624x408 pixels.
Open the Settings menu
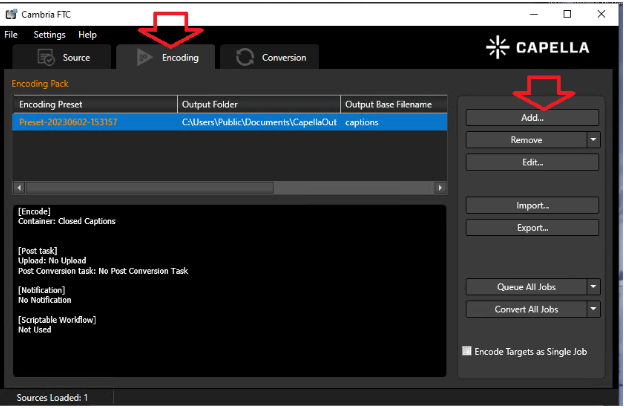click(49, 35)
